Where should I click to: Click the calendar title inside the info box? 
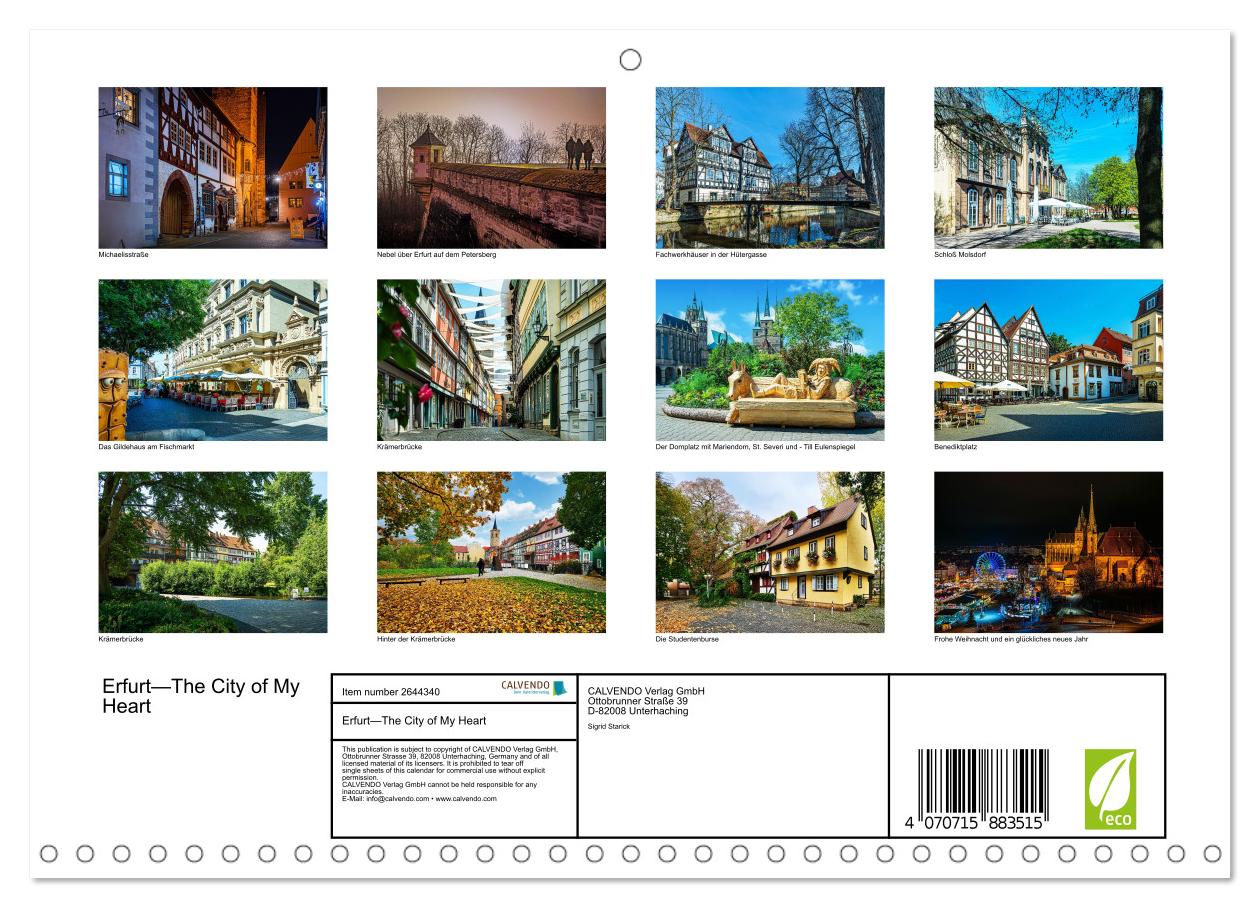coord(414,720)
